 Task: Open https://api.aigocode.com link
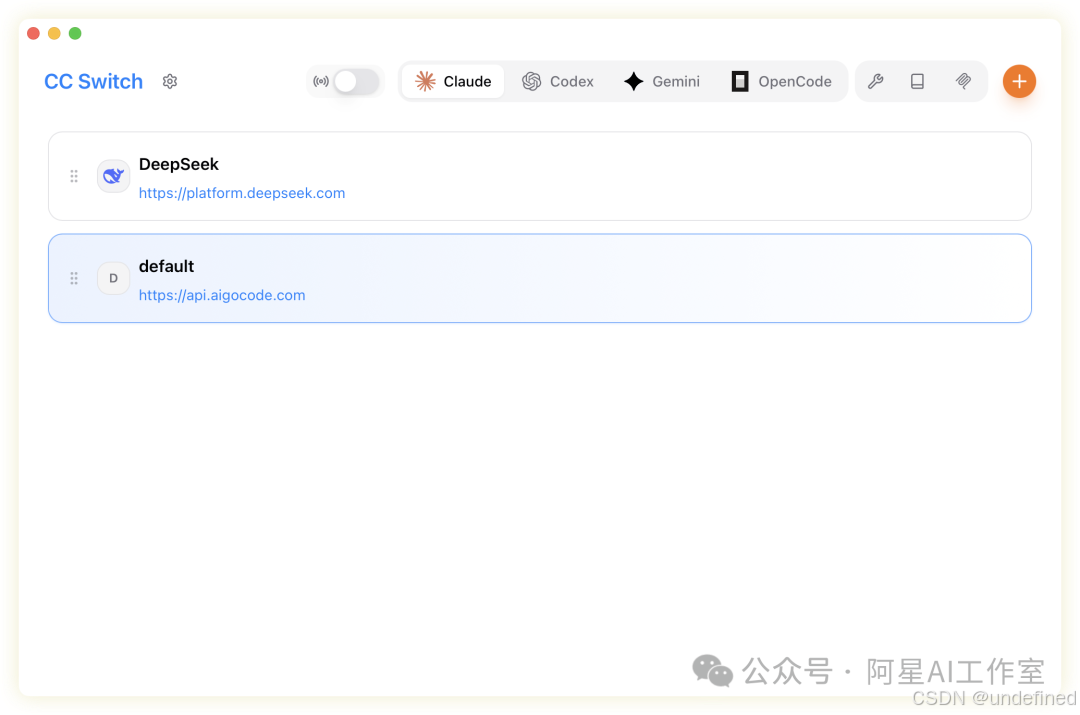[222, 295]
